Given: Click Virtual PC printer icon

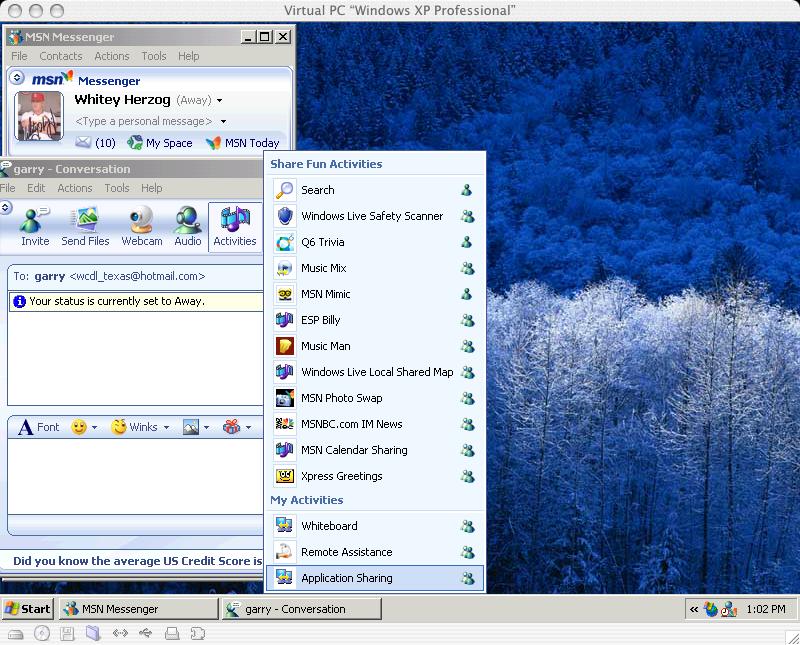Looking at the screenshot, I should point(172,634).
